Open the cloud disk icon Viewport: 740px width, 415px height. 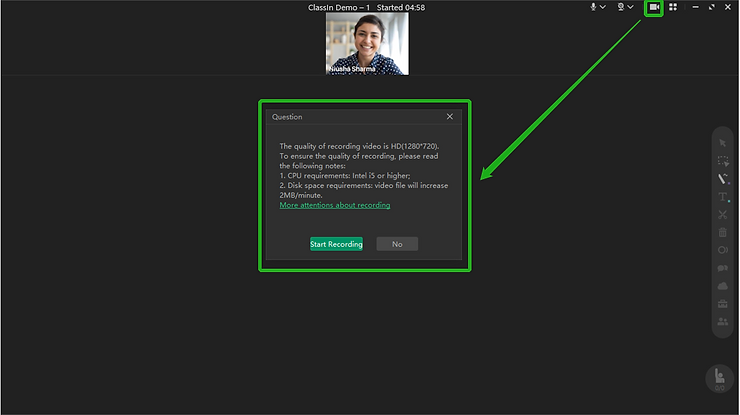pyautogui.click(x=723, y=286)
